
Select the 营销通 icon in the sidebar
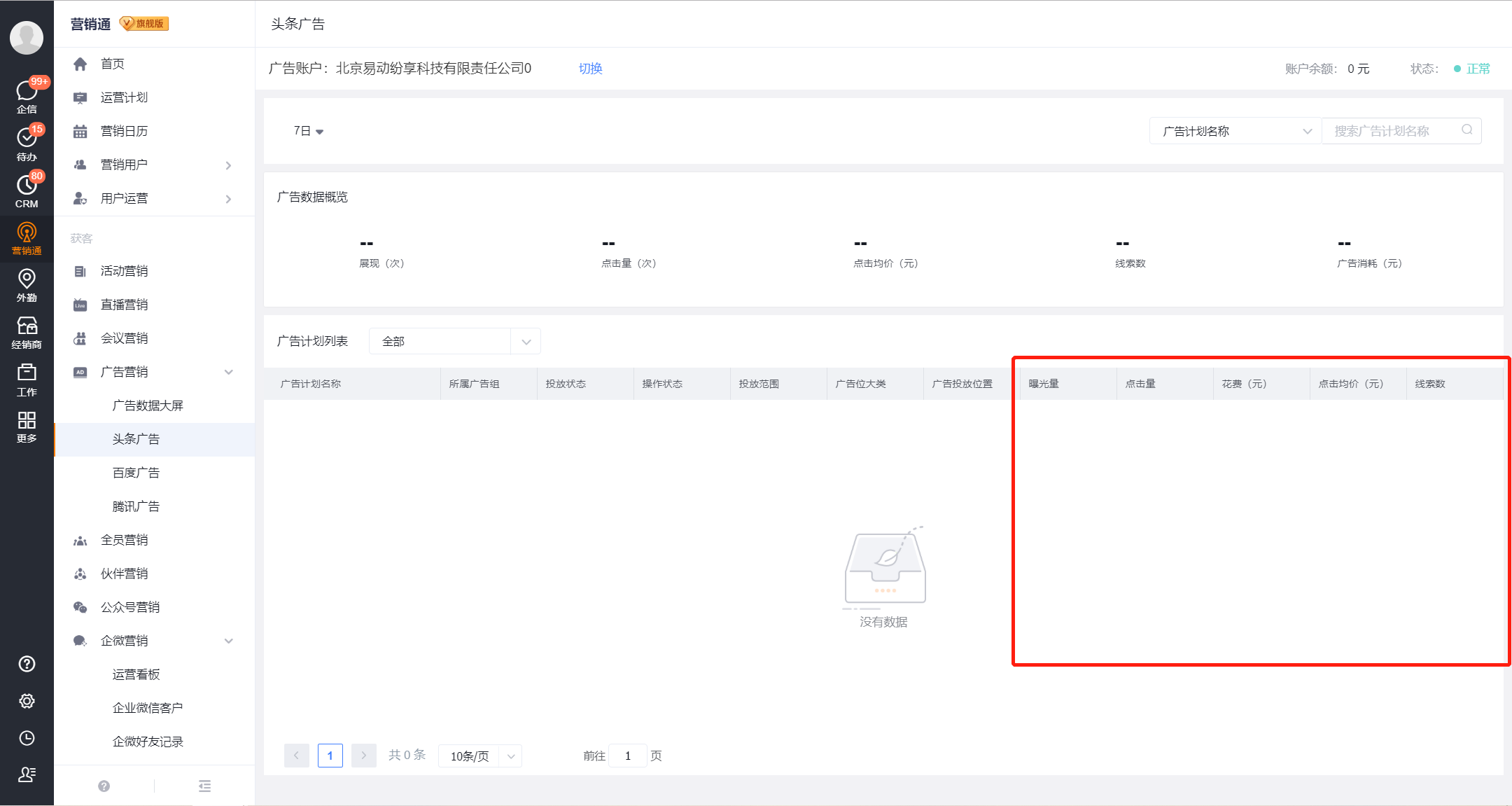click(x=27, y=238)
